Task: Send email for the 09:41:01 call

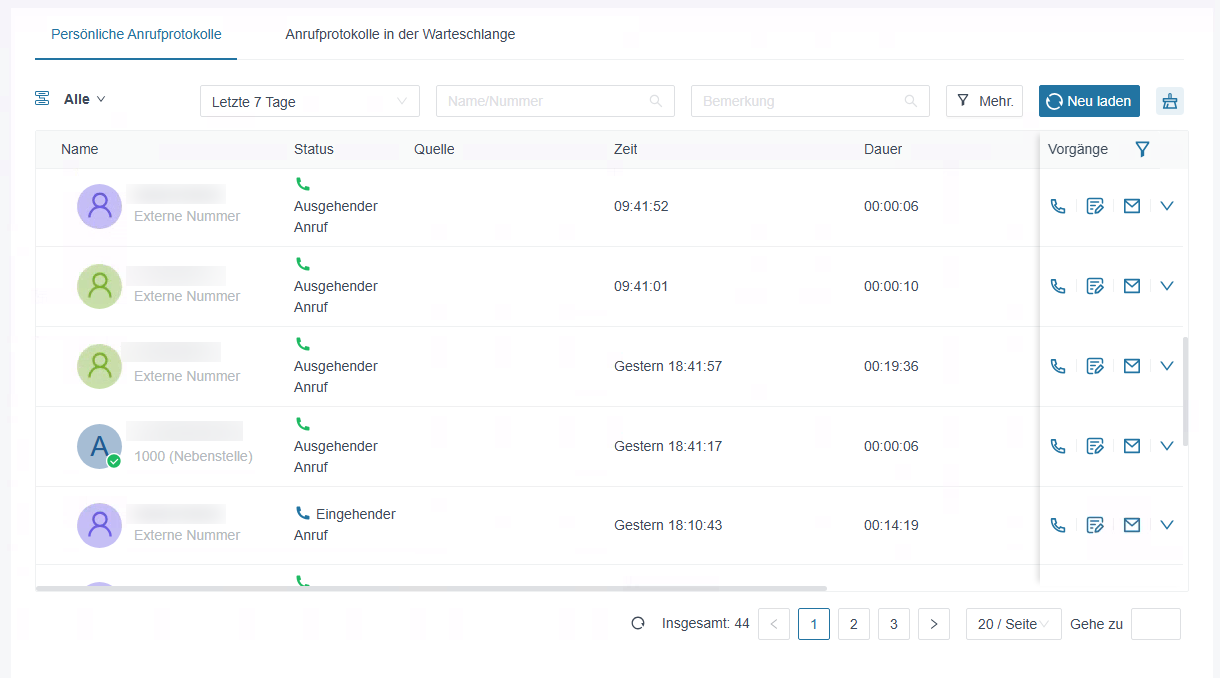Action: [x=1132, y=286]
